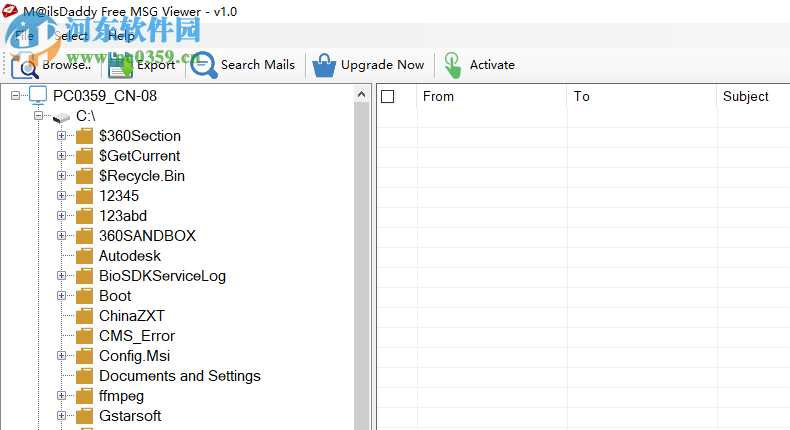The height and width of the screenshot is (430, 790).
Task: Expand the 12345 folder node
Action: 61,196
